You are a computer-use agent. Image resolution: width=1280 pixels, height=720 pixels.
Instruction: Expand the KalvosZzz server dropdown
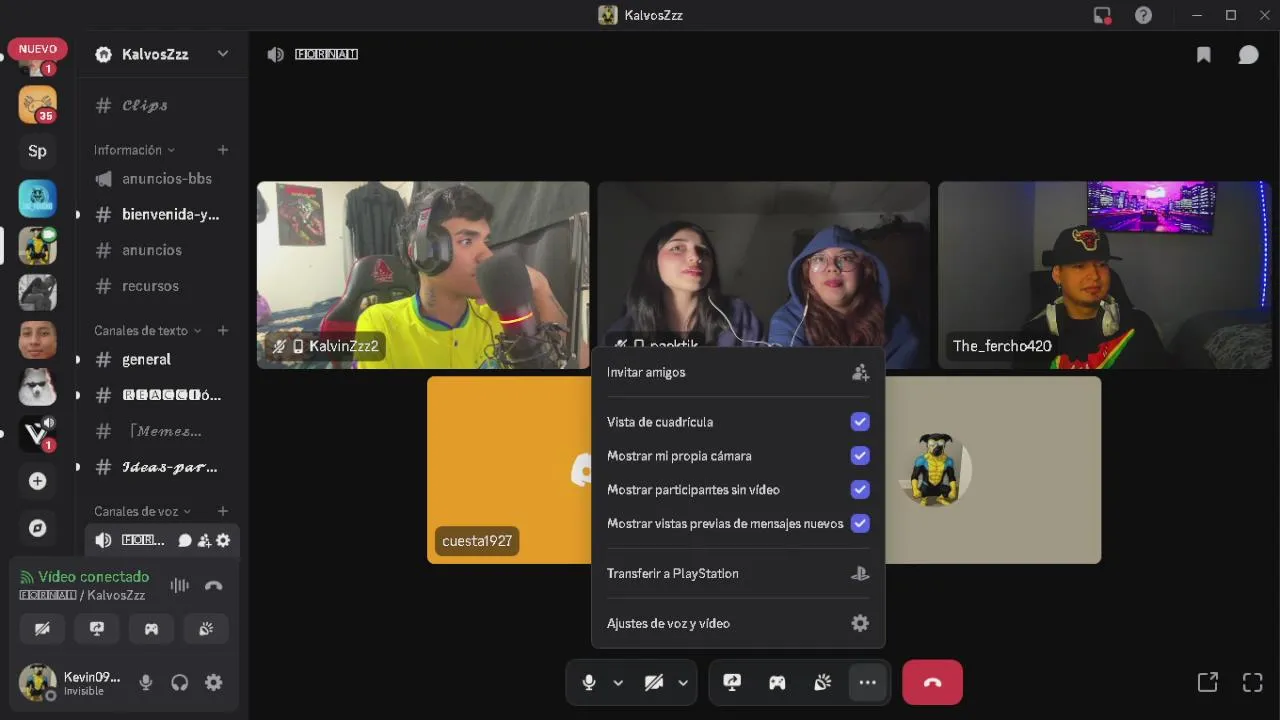pyautogui.click(x=223, y=54)
